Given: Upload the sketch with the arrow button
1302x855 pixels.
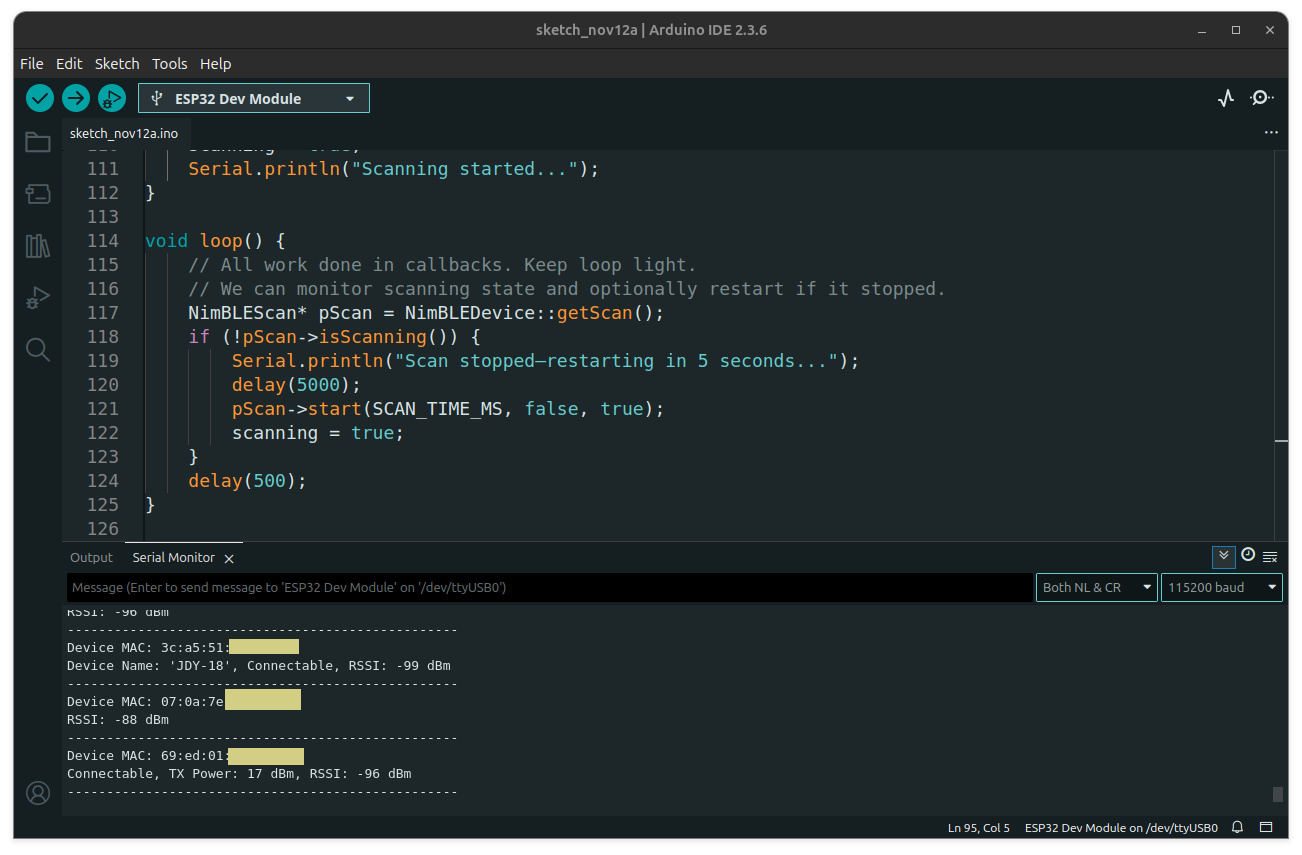Looking at the screenshot, I should point(76,98).
